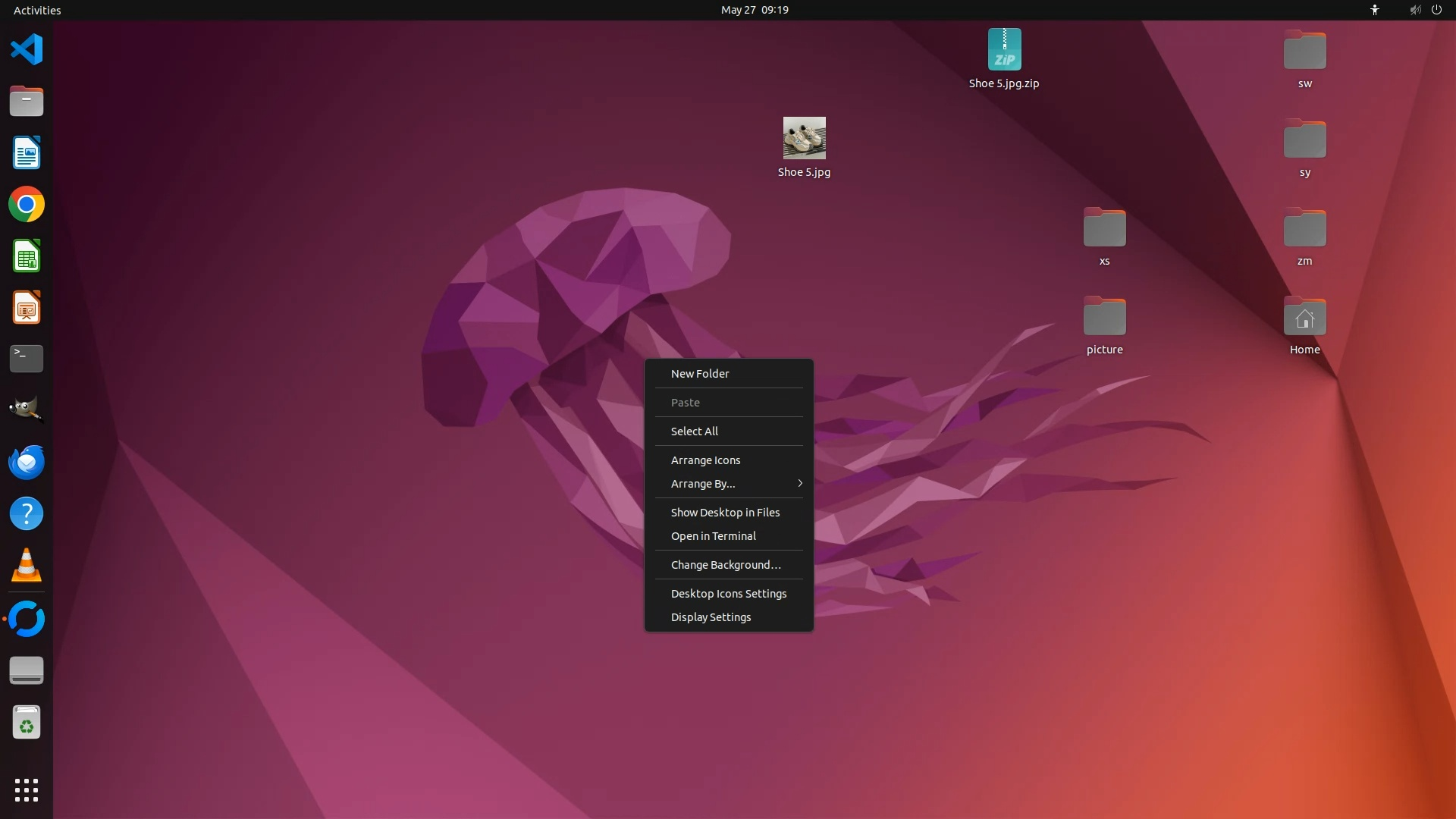Launch VLC media player

(27, 566)
